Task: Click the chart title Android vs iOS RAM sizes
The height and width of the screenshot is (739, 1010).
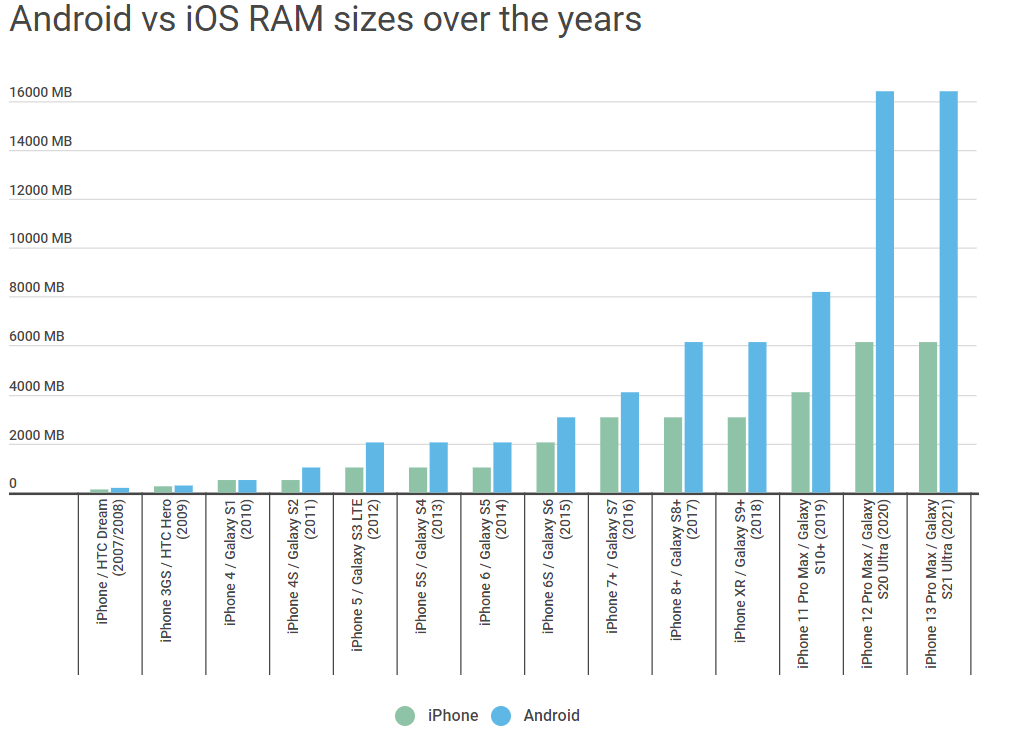Action: (325, 19)
